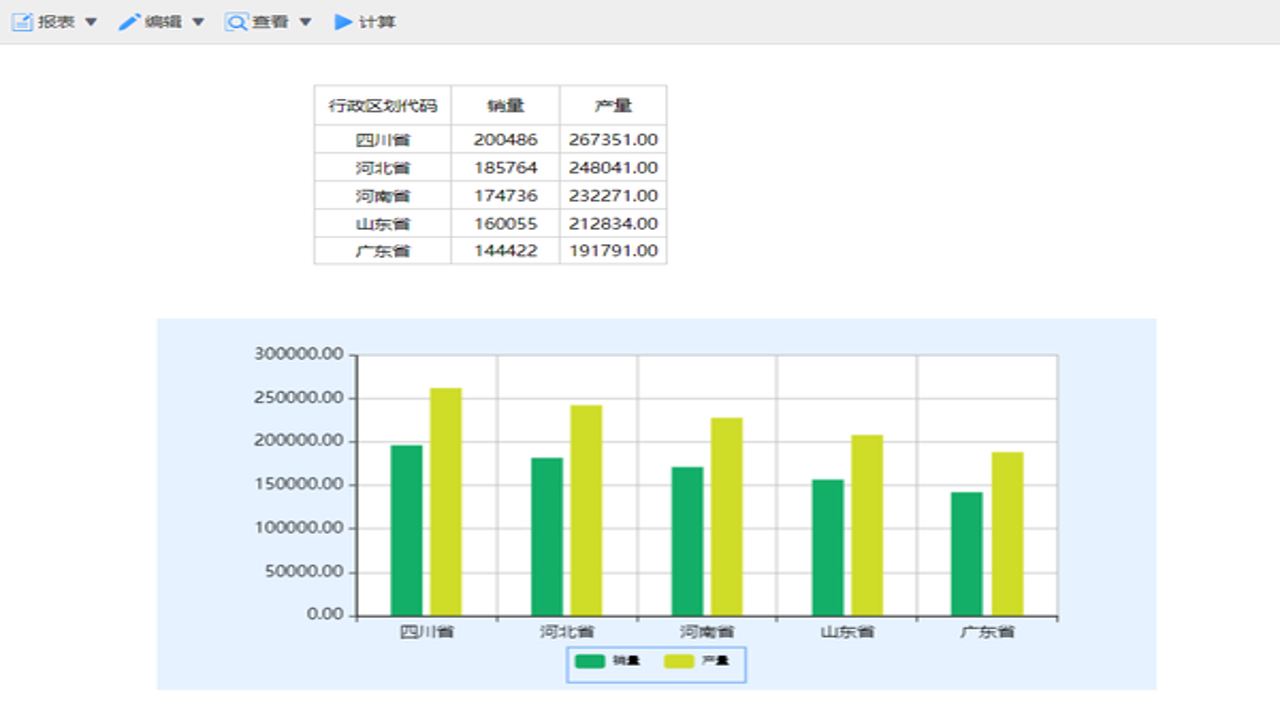
Task: Click the 150000.00 y-axis label
Action: (300, 485)
